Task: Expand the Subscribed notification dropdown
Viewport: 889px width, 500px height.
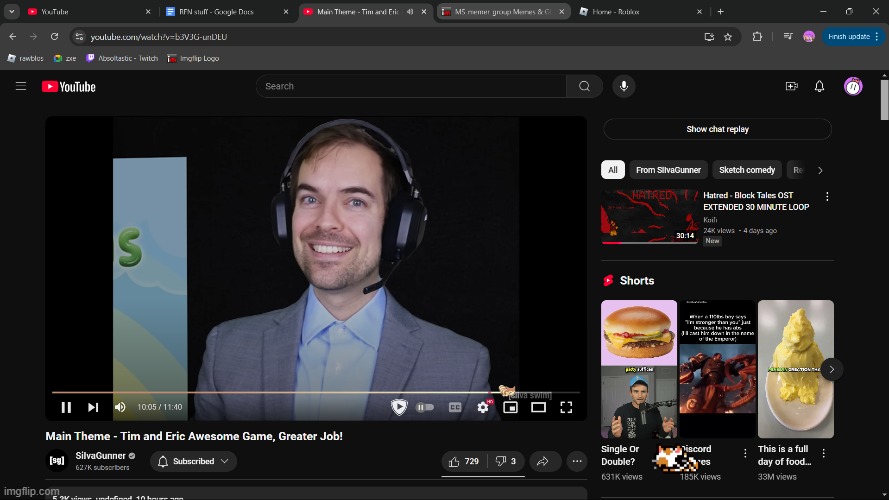Action: [x=193, y=461]
